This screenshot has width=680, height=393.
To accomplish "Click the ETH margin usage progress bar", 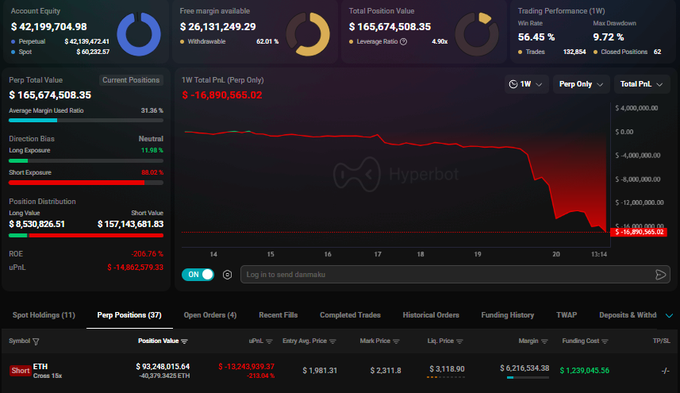I will [527, 378].
